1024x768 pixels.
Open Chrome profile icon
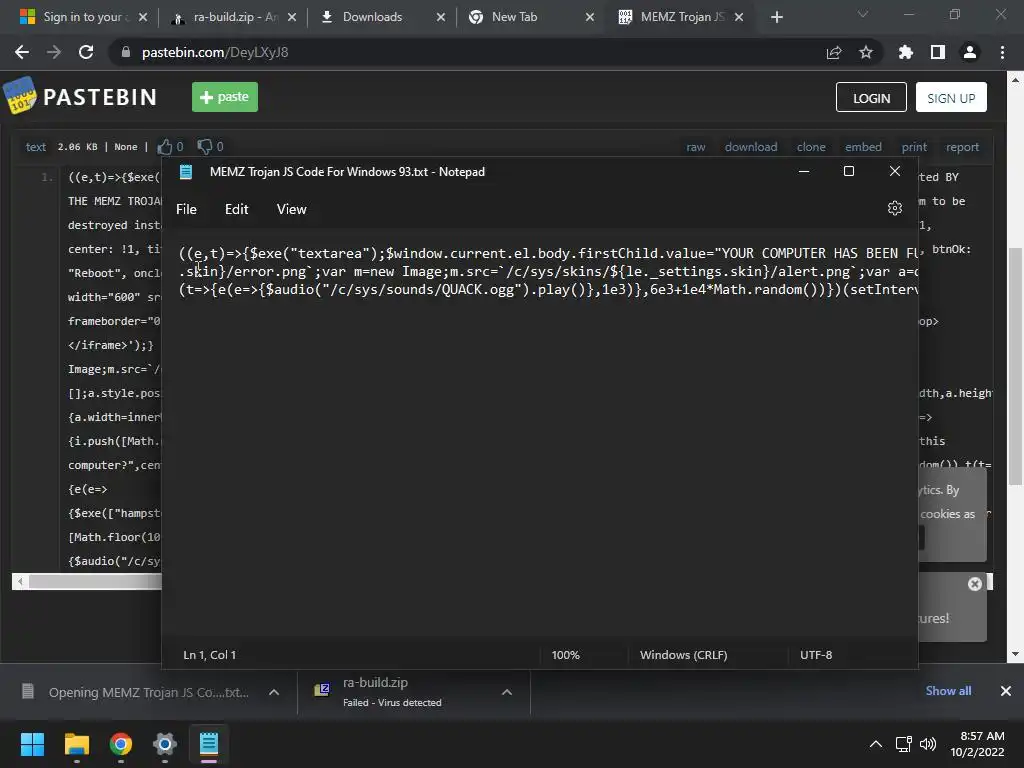[970, 52]
